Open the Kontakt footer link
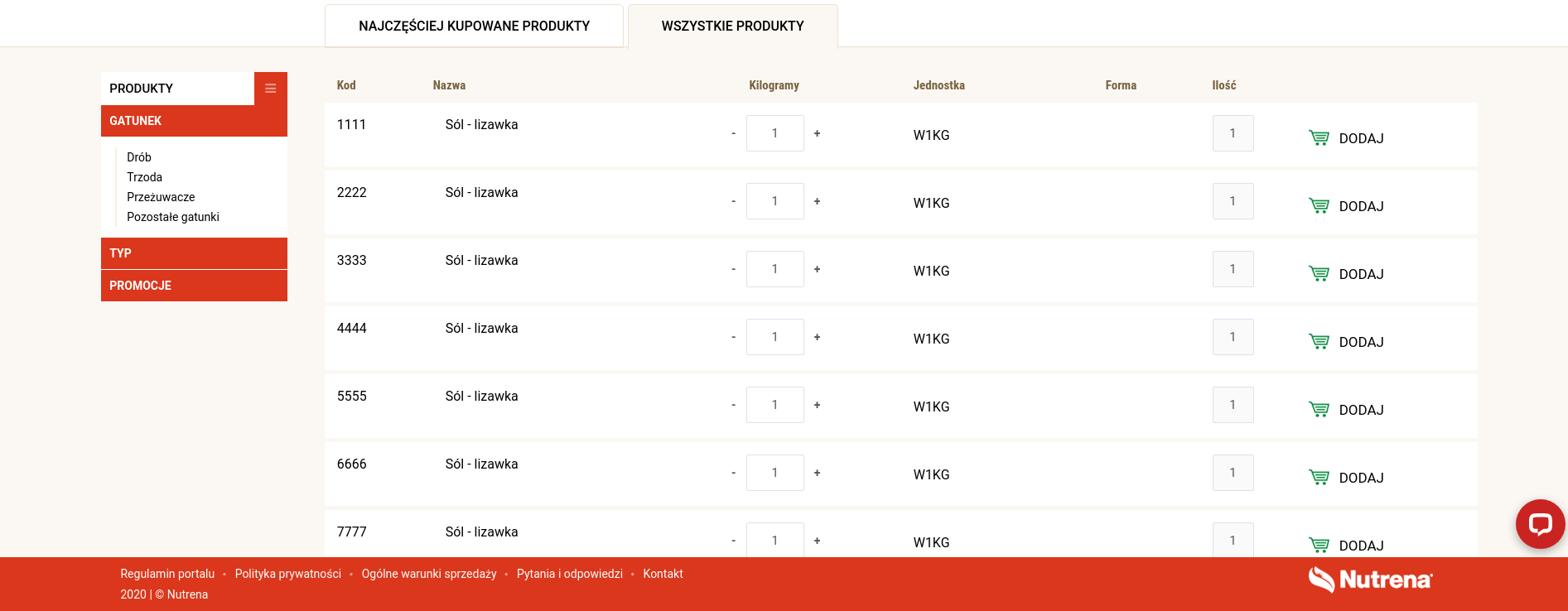1568x611 pixels. coord(663,574)
